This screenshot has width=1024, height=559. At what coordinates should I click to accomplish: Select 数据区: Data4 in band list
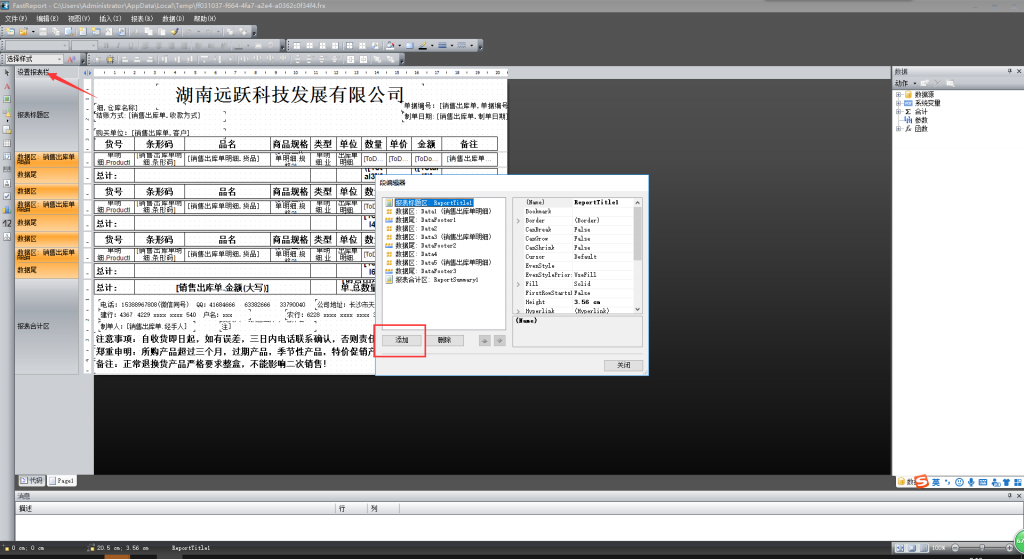(416, 254)
